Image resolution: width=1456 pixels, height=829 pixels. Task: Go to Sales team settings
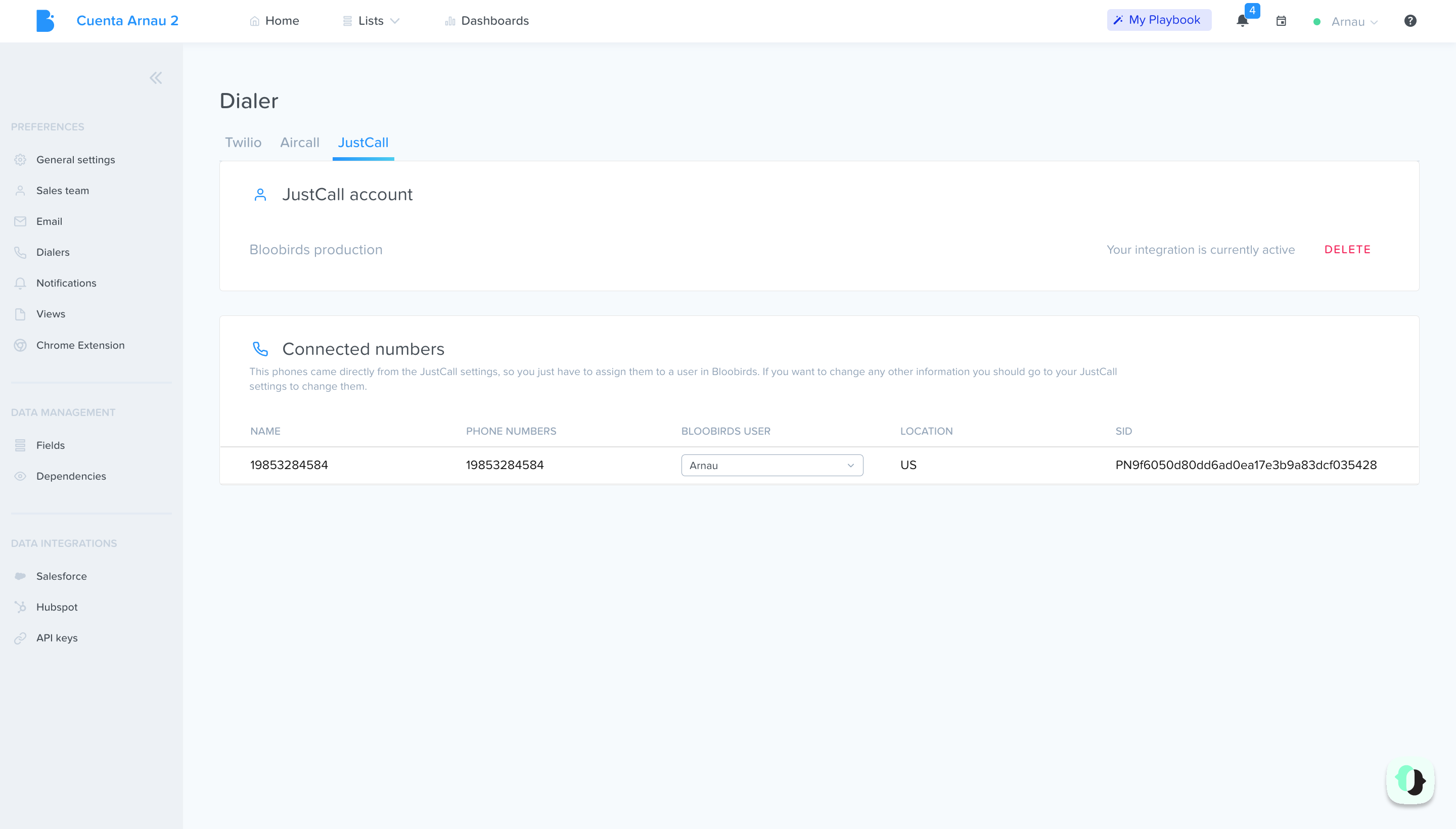point(63,191)
